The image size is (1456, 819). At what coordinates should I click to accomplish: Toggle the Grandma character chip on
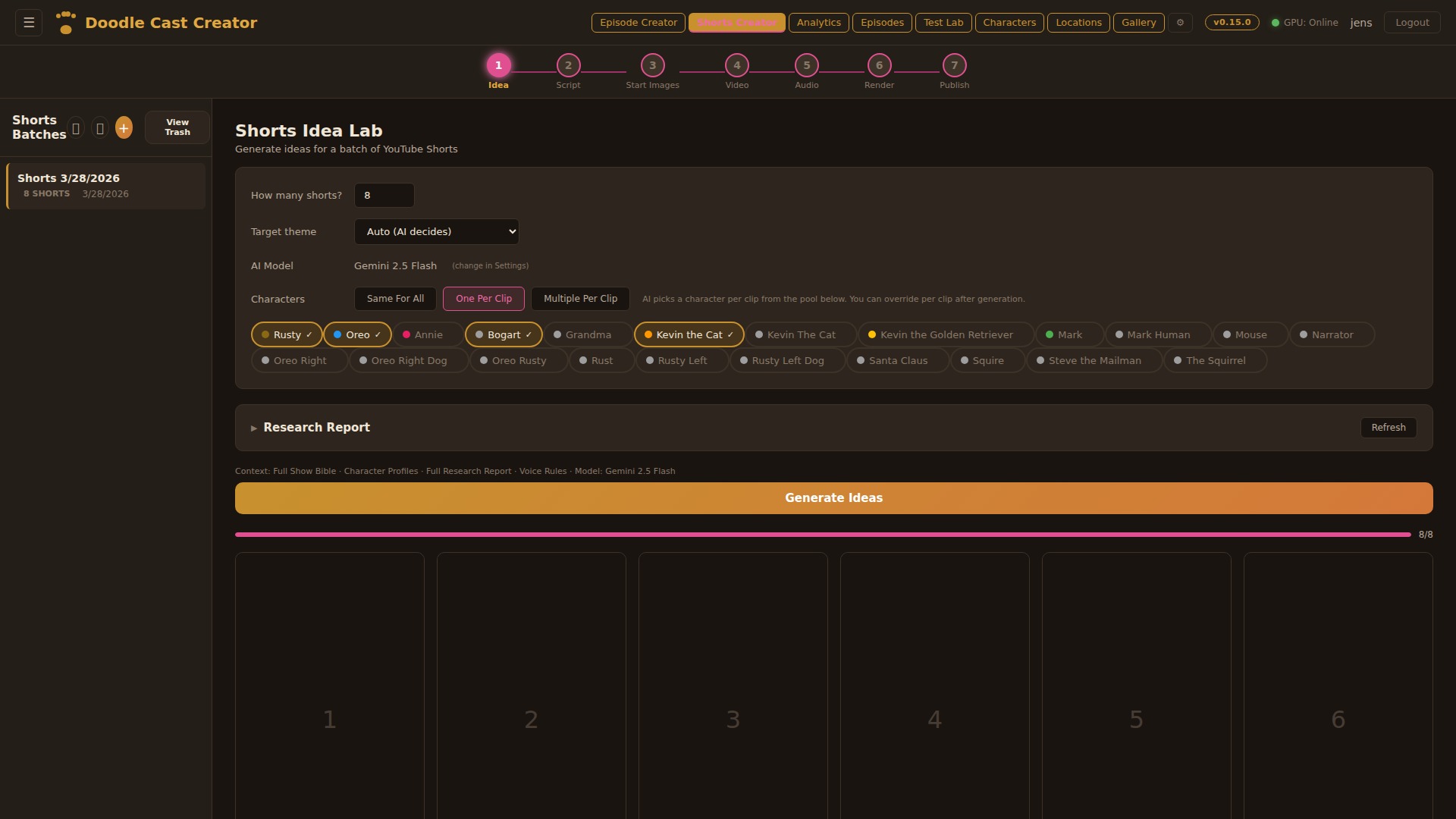pos(588,335)
